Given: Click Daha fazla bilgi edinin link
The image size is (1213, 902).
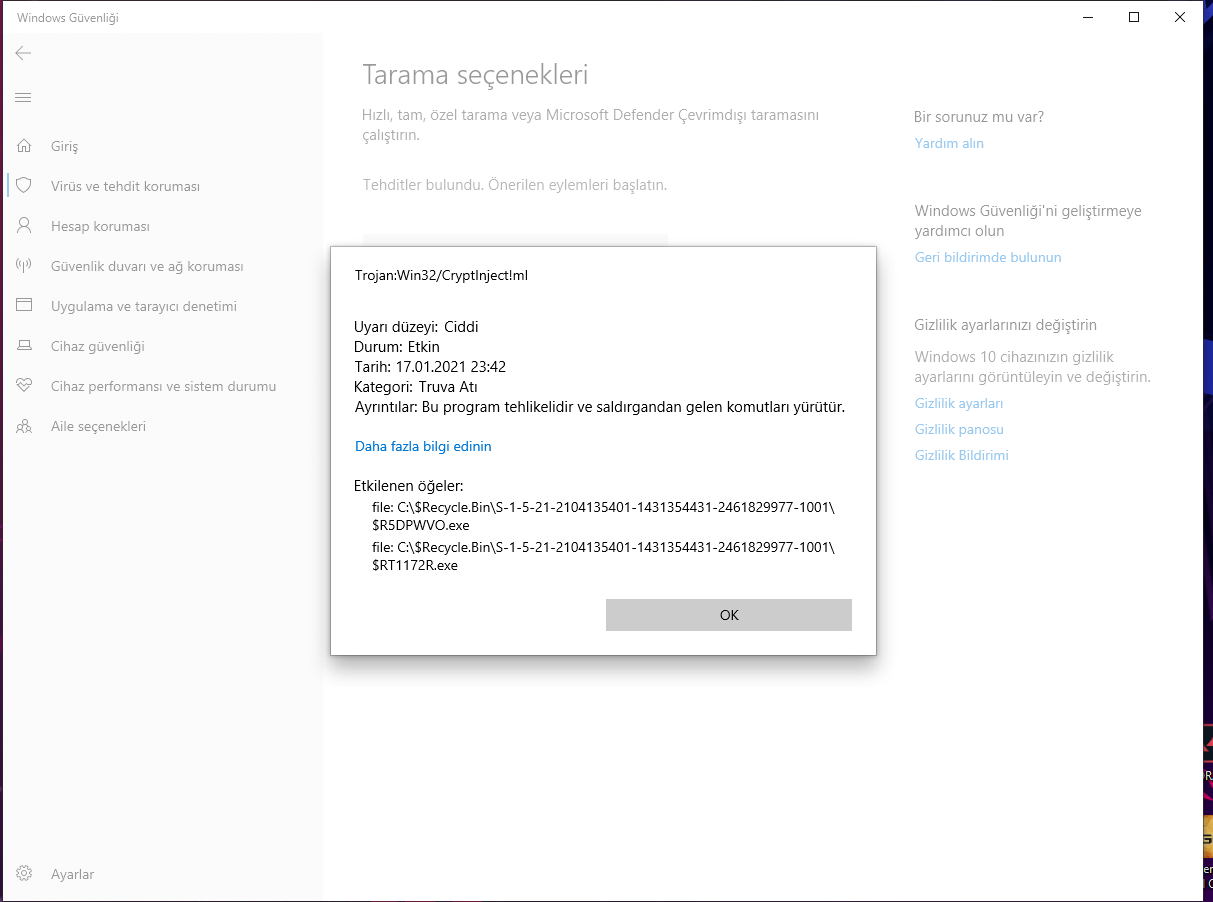Looking at the screenshot, I should tap(423, 447).
